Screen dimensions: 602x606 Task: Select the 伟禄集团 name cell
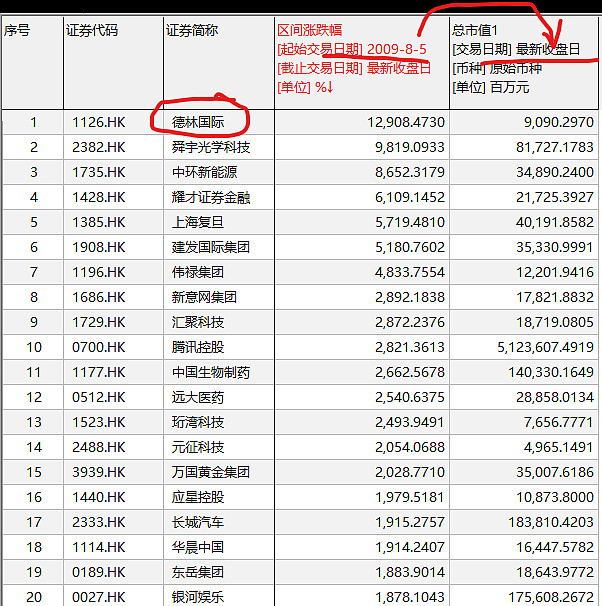click(x=198, y=272)
